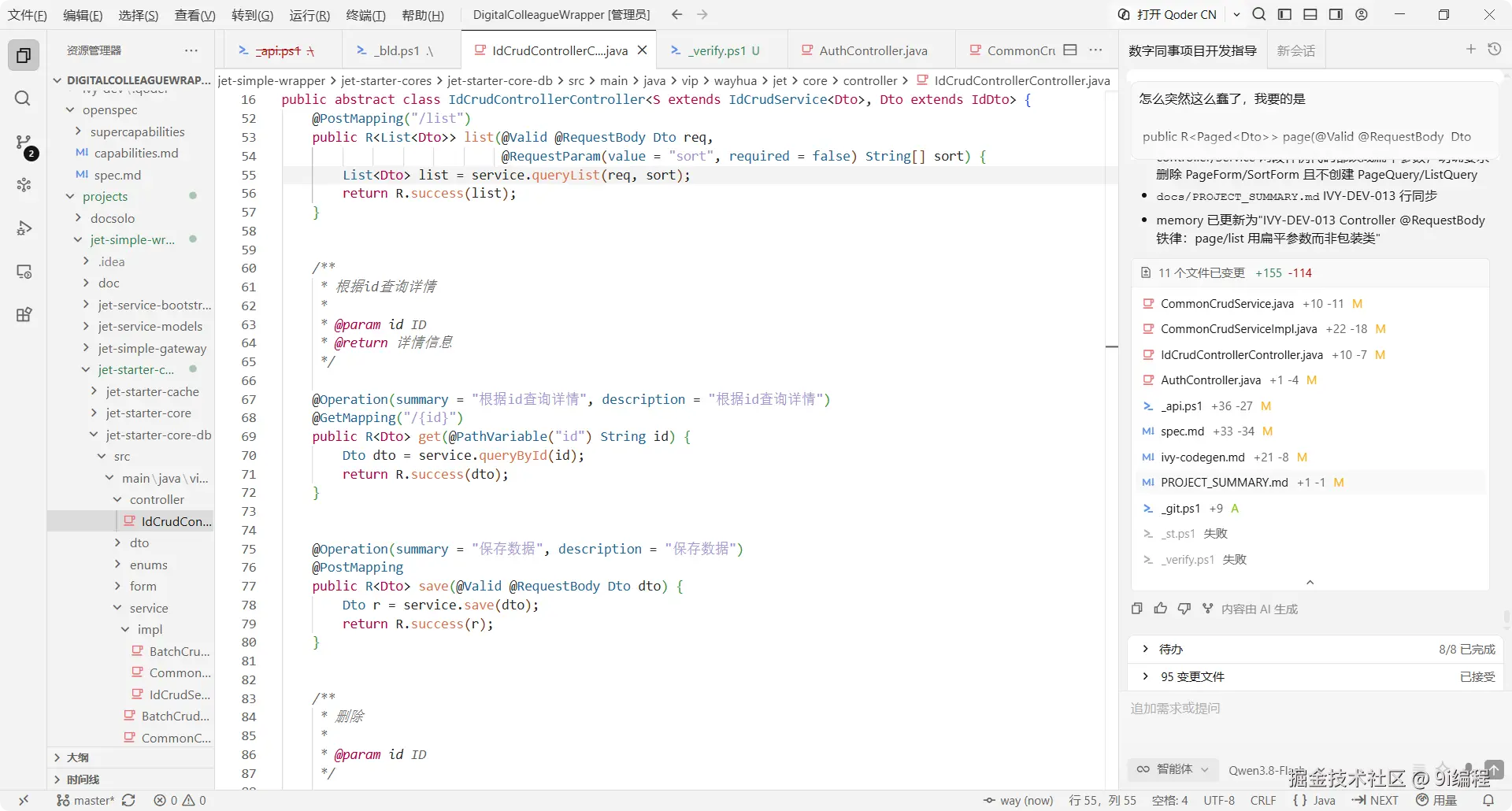Open the Run and Debug view

(x=24, y=228)
